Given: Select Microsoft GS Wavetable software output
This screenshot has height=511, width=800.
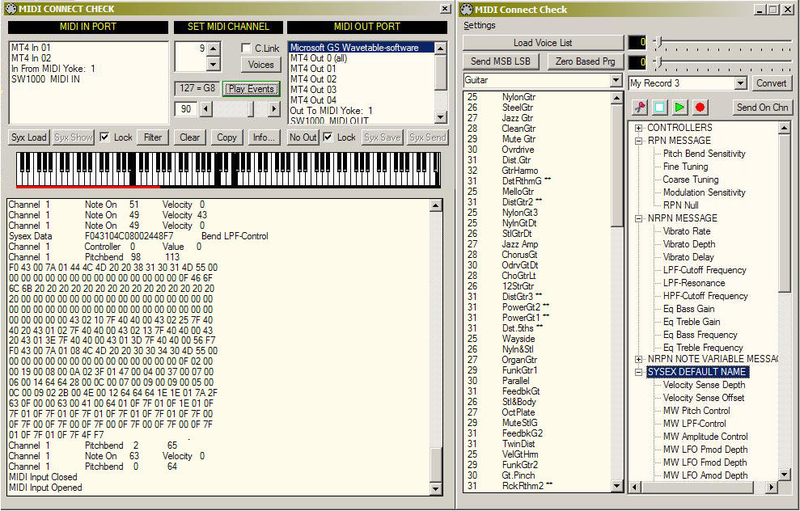Looking at the screenshot, I should click(x=361, y=47).
